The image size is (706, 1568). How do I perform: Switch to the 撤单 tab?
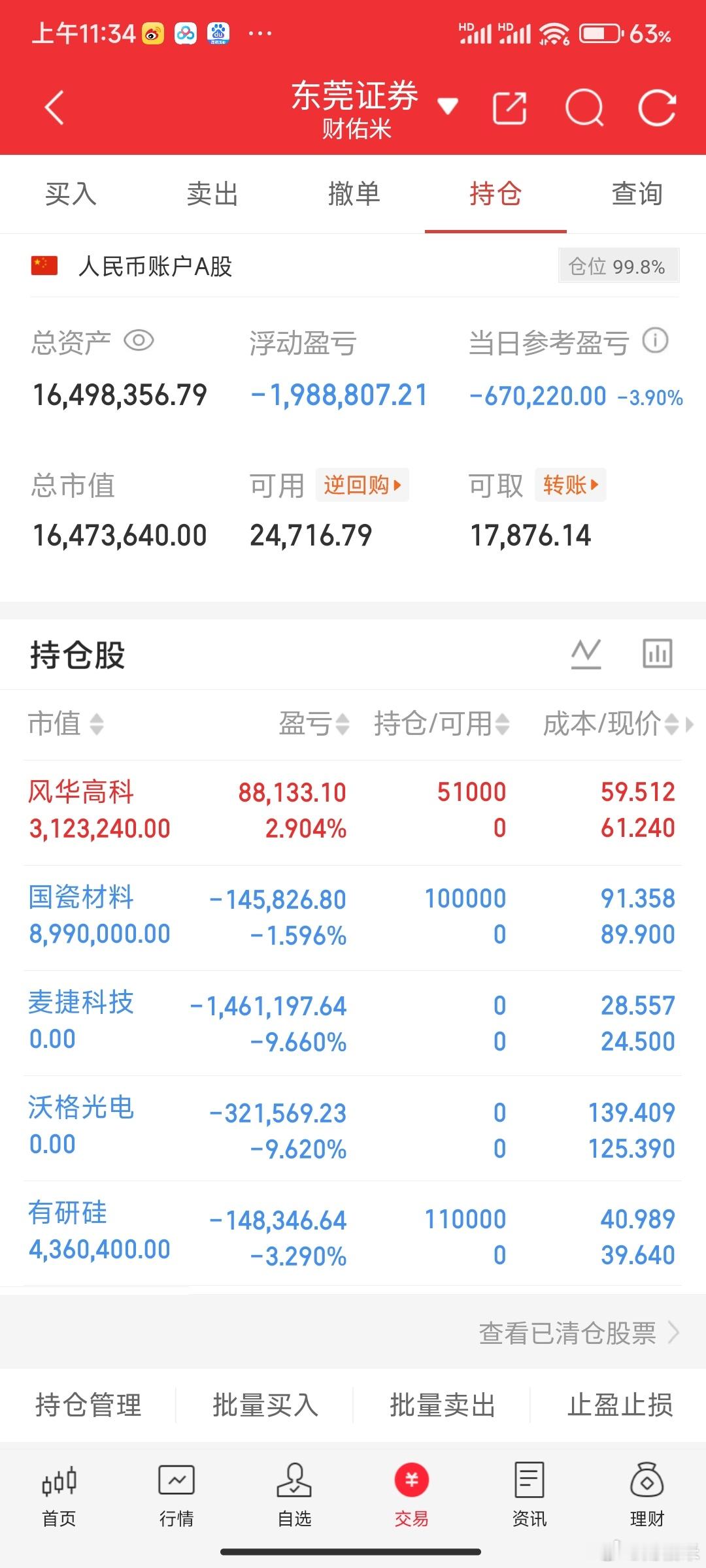click(x=354, y=194)
